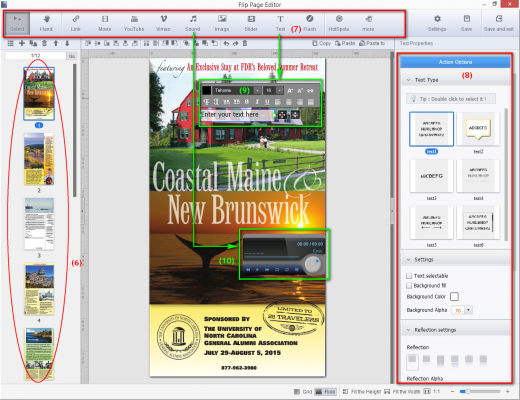Image resolution: width=520 pixels, height=400 pixels.
Task: Choose the text1 style preset
Action: coord(431,129)
